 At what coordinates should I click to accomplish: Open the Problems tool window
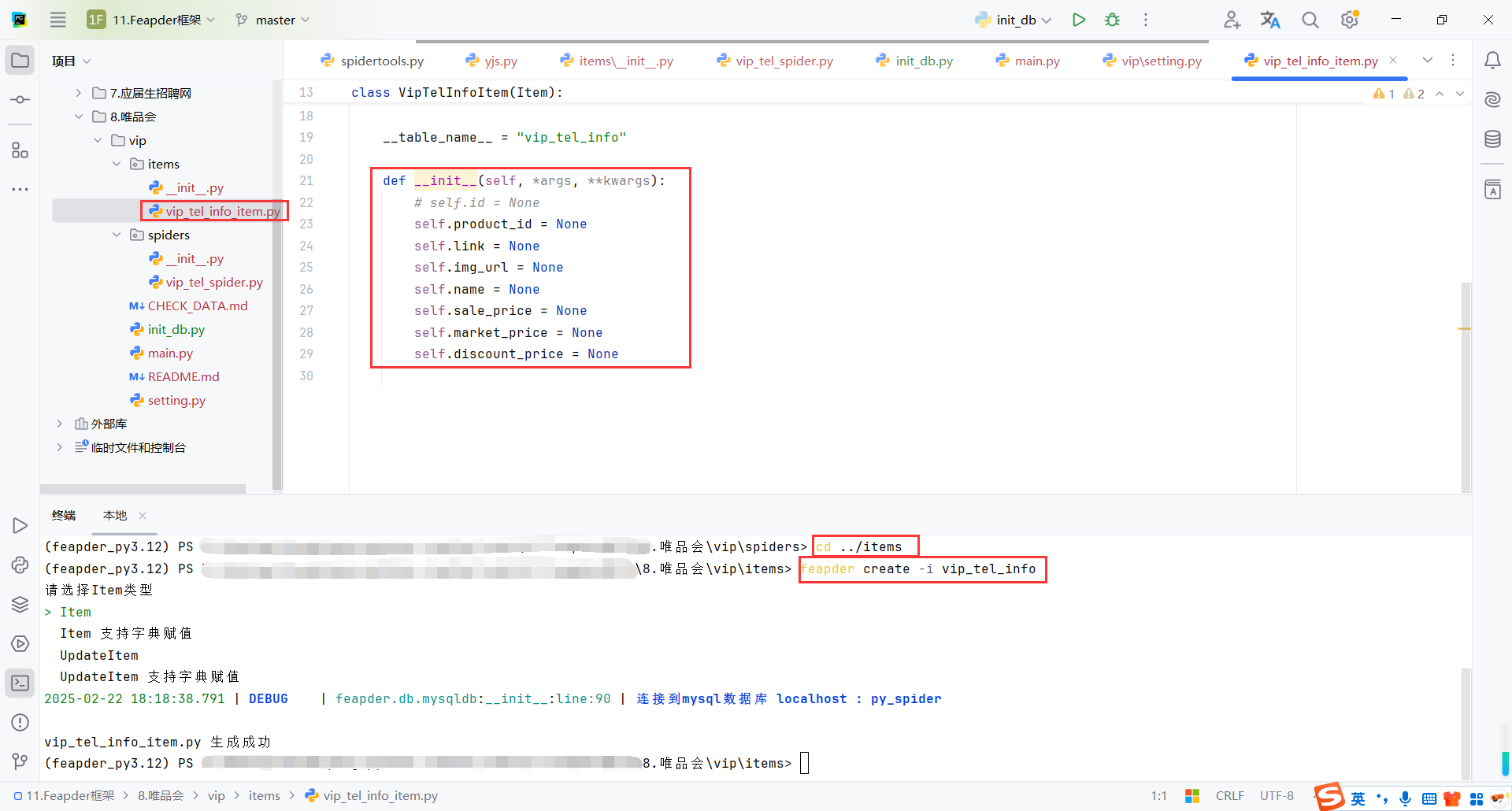(x=20, y=722)
